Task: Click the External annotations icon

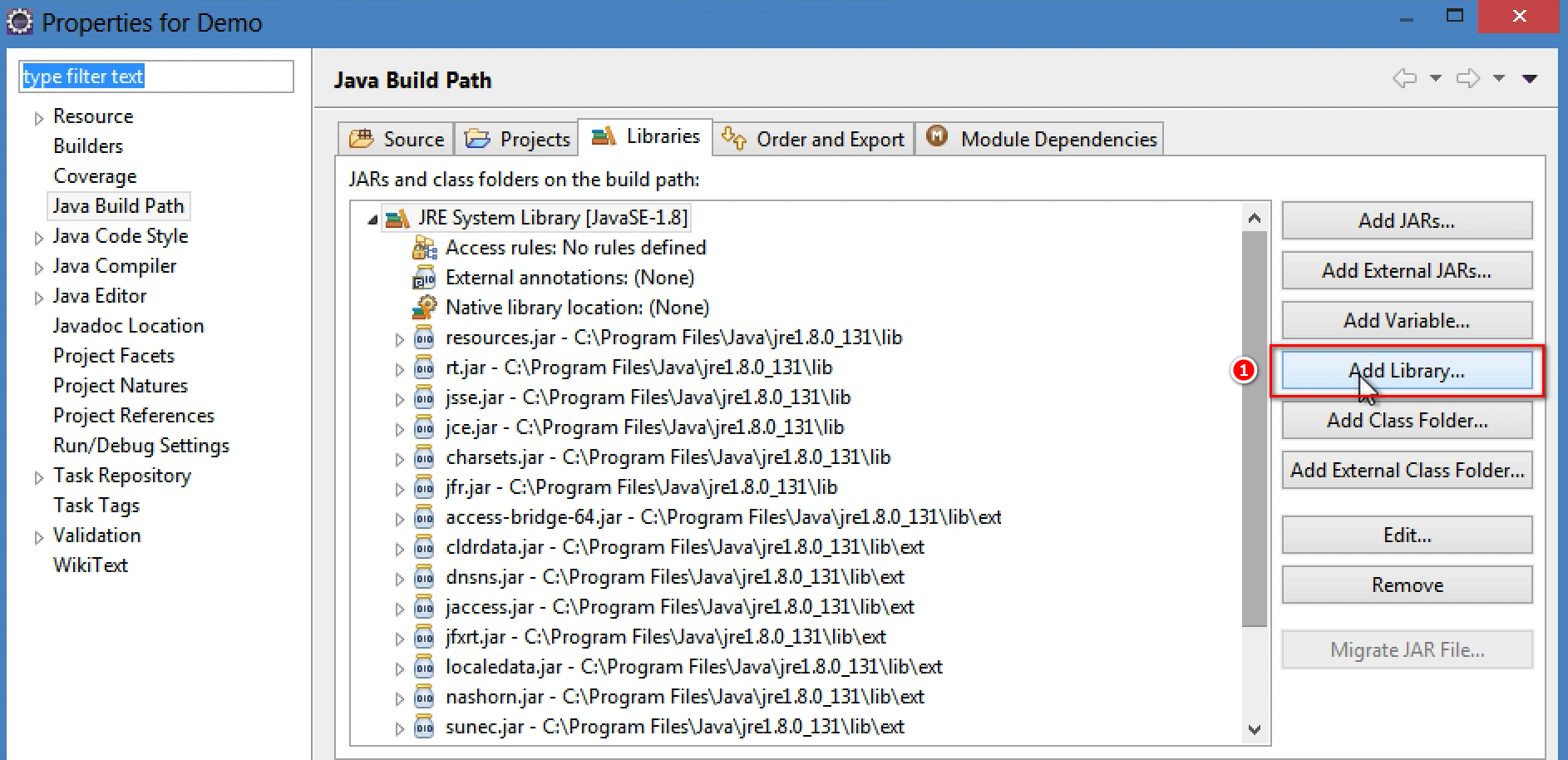Action: pos(424,278)
